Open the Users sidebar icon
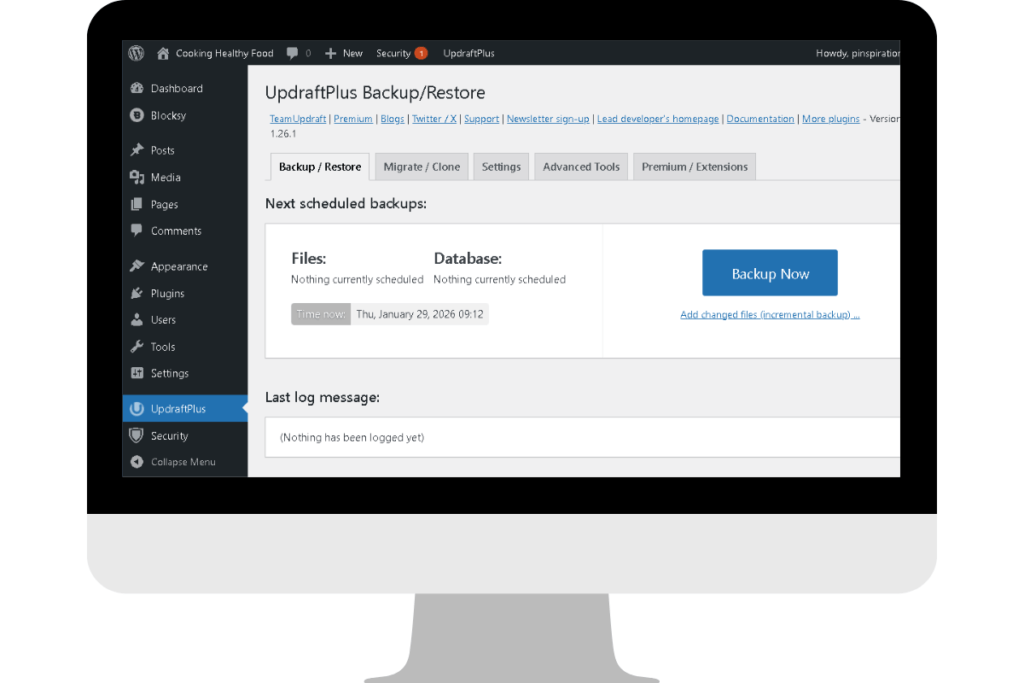1024x683 pixels. coord(136,320)
